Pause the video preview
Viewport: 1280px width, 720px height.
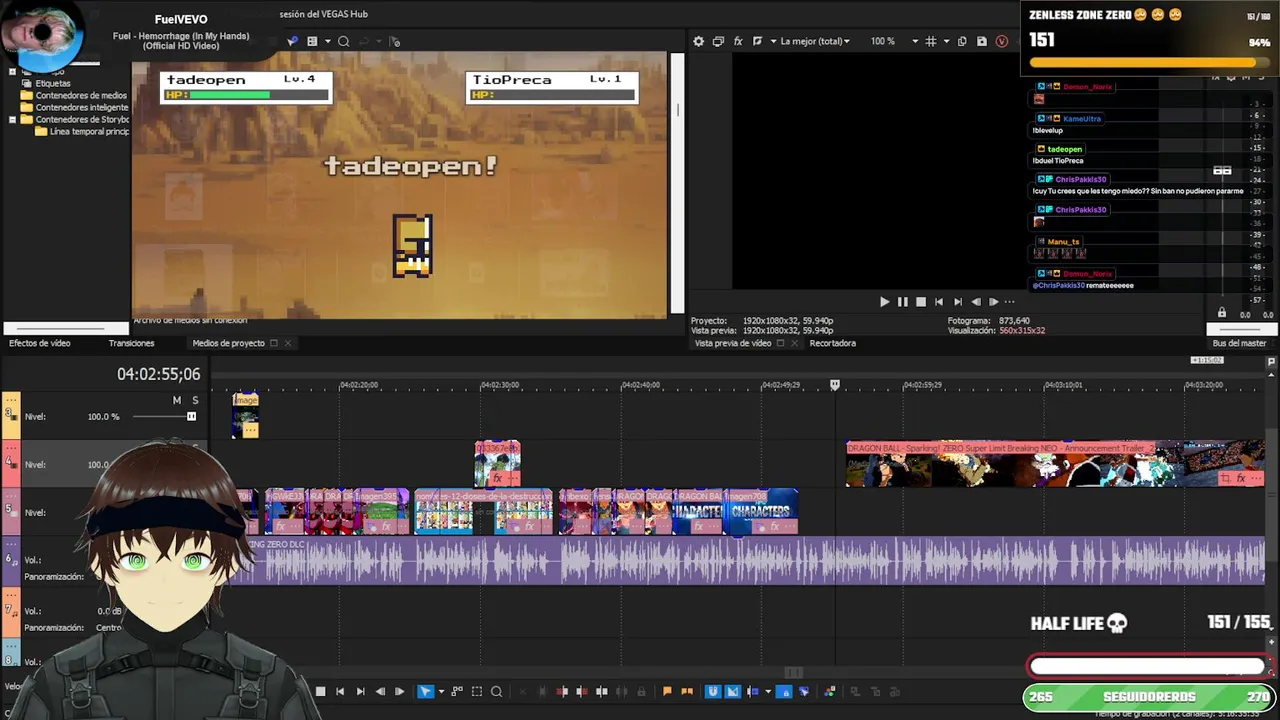pos(902,301)
